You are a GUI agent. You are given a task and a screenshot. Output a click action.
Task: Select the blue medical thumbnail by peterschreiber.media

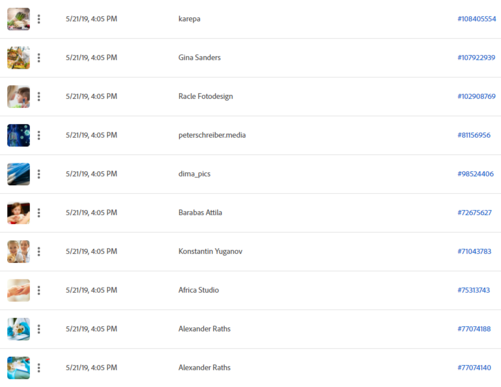point(19,135)
